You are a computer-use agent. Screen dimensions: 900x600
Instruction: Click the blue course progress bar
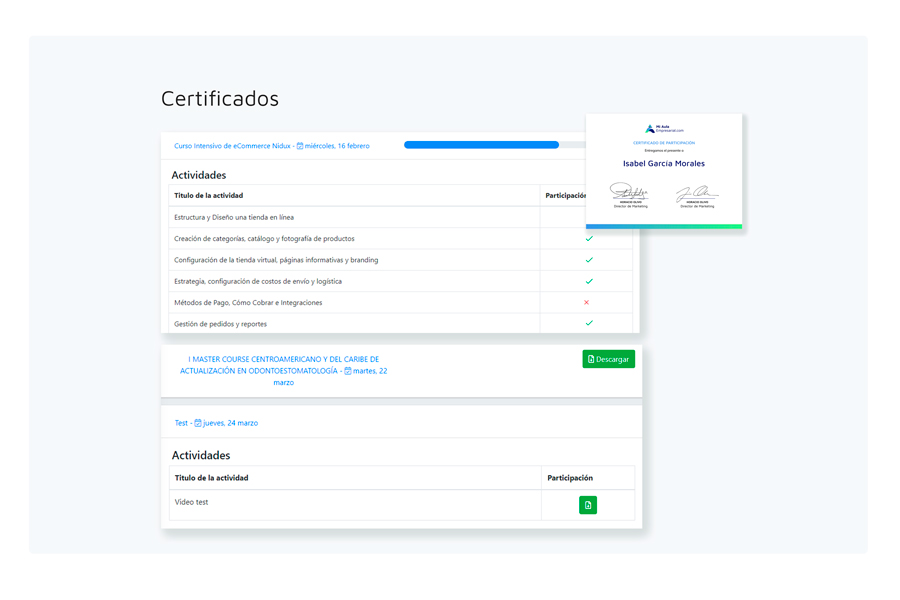pyautogui.click(x=481, y=144)
